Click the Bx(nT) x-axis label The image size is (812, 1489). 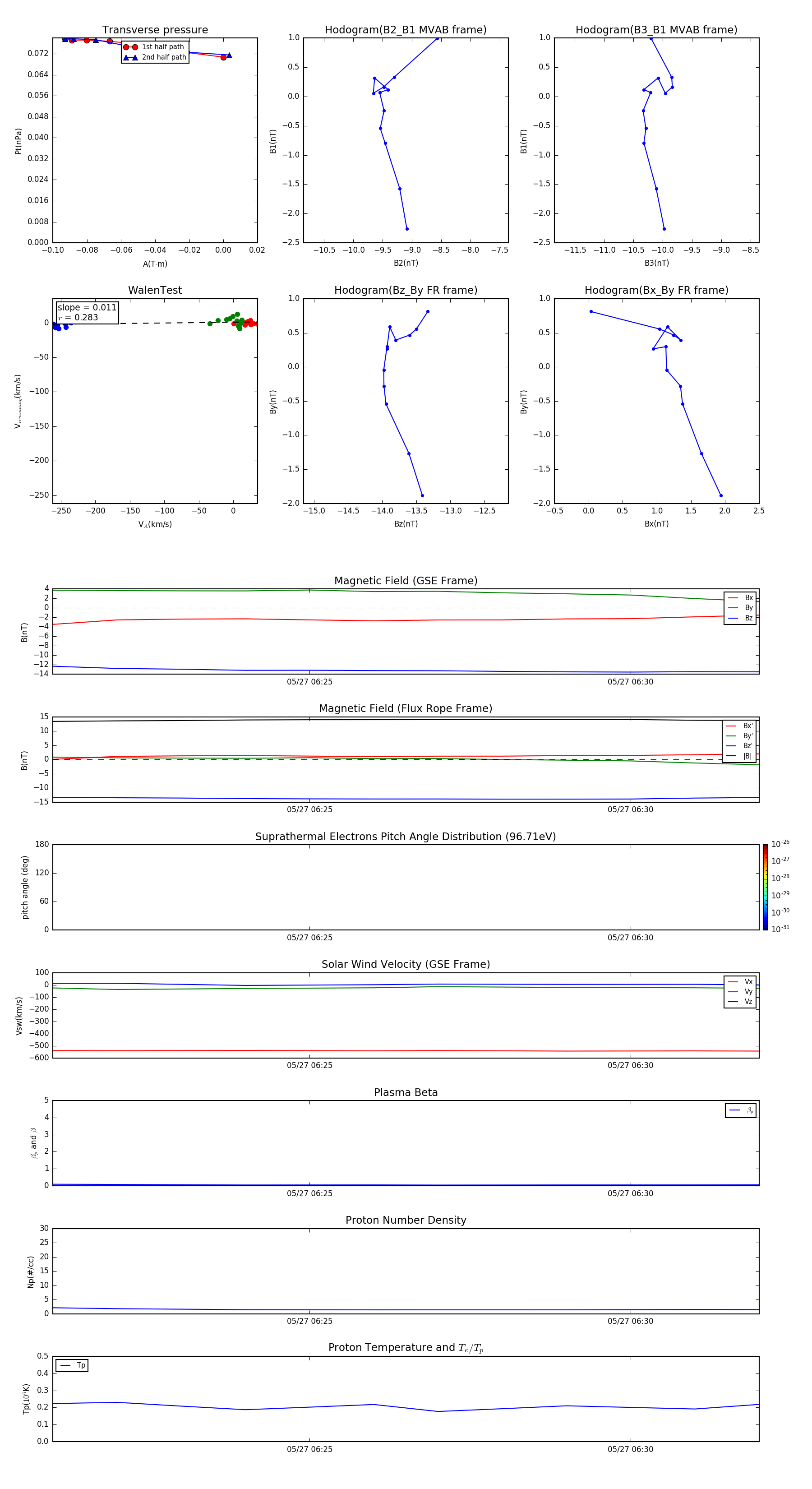[656, 524]
